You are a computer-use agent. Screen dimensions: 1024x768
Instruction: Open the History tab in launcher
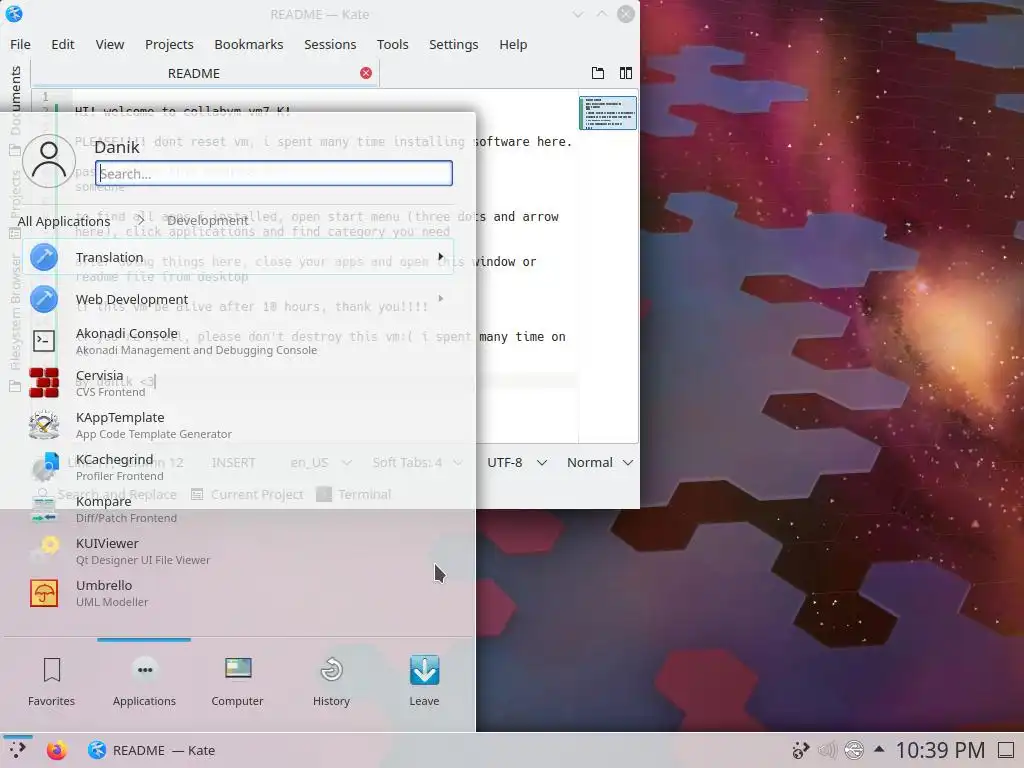(x=331, y=682)
